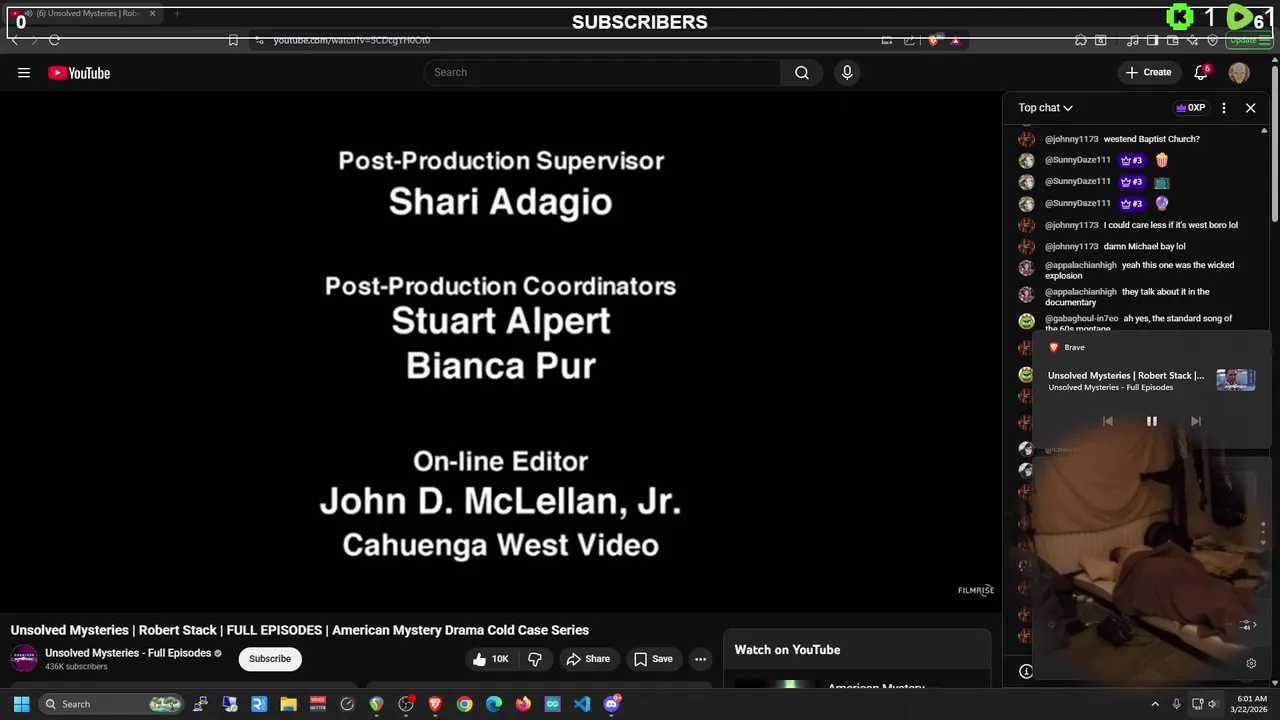Open chat info icon at bottom

point(1026,671)
